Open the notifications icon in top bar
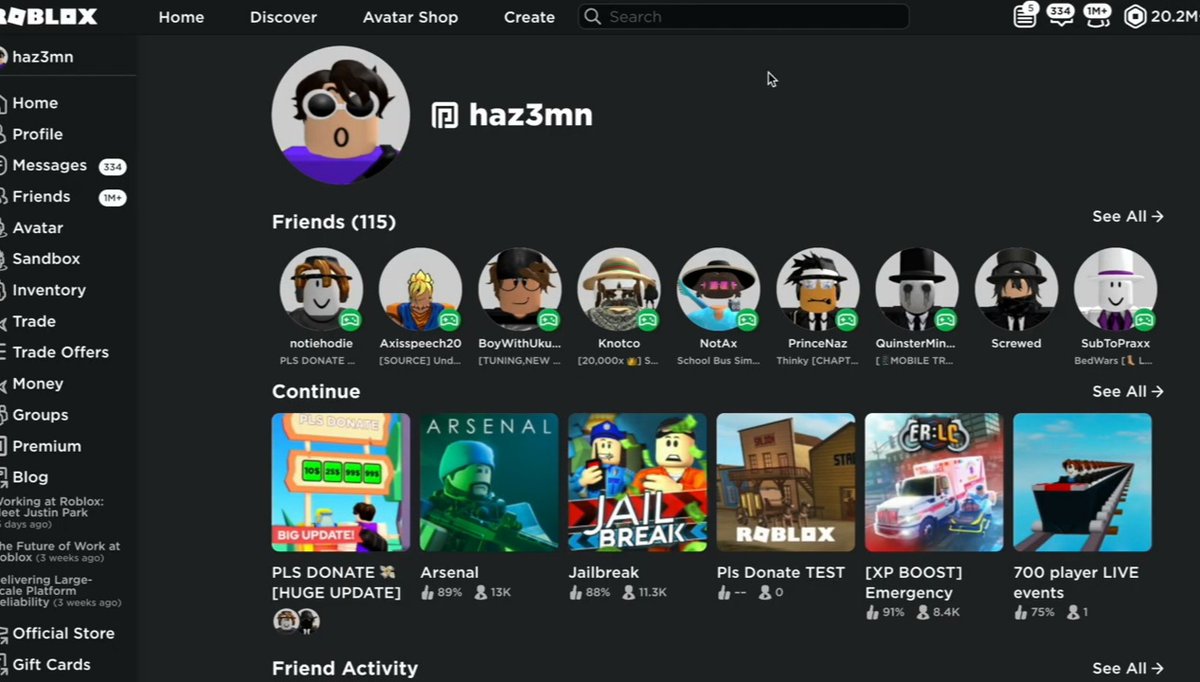 1024,15
